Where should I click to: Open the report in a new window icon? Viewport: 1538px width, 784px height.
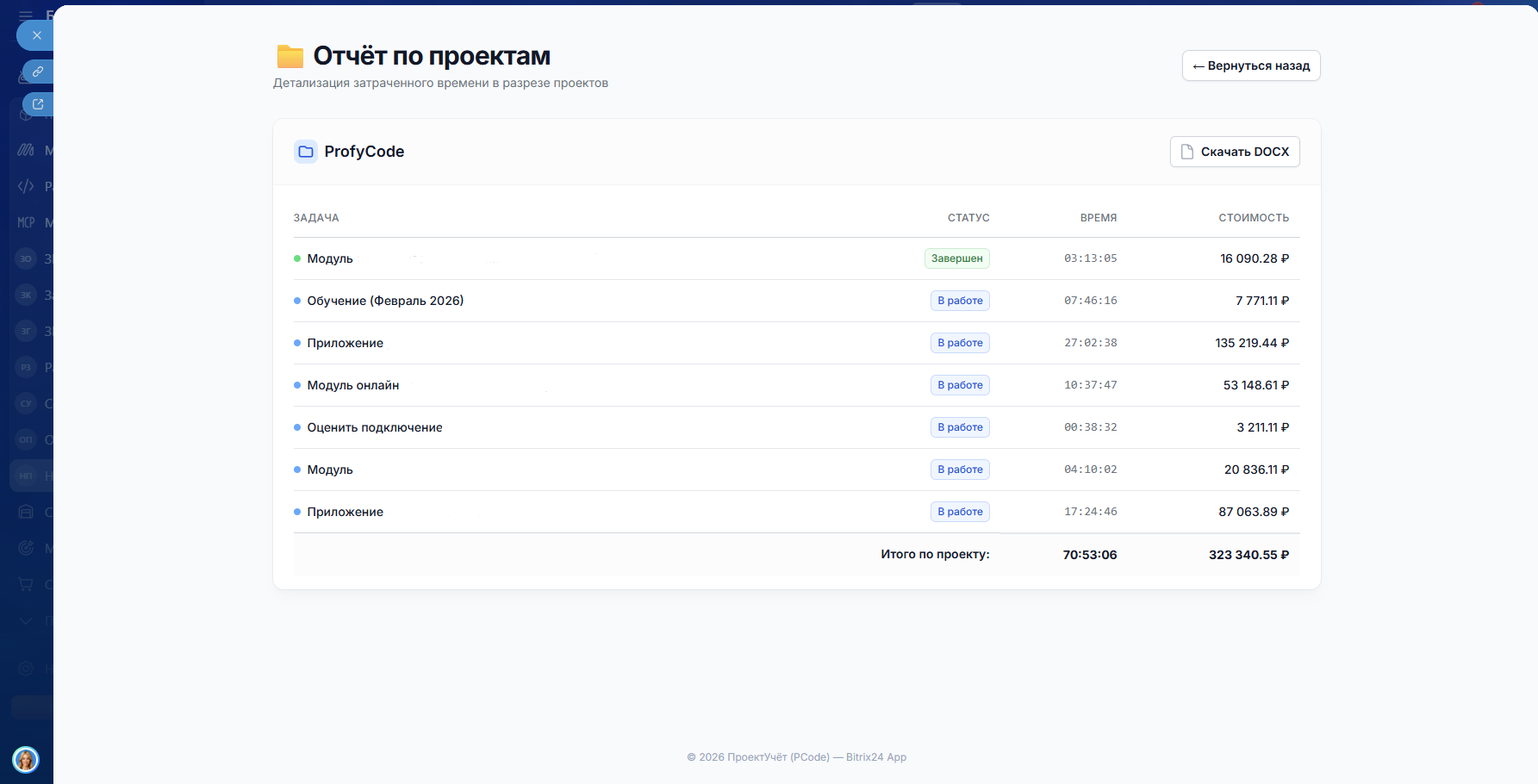click(38, 104)
